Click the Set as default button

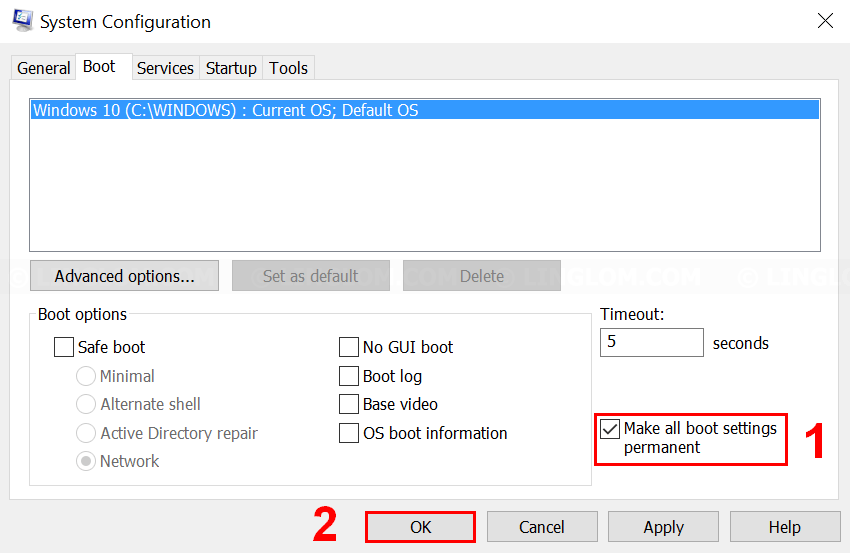[311, 276]
